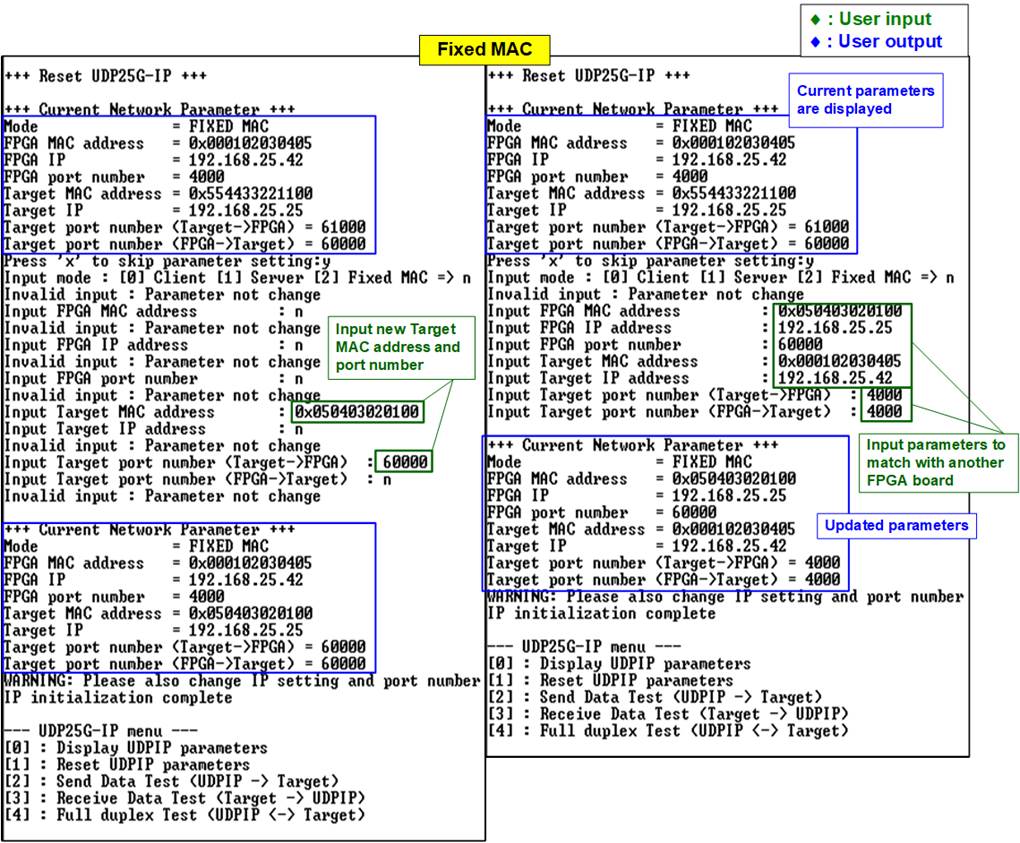This screenshot has height=843, width=1020.
Task: Select "Input Target IP address : n" in left console
Action: (154, 429)
